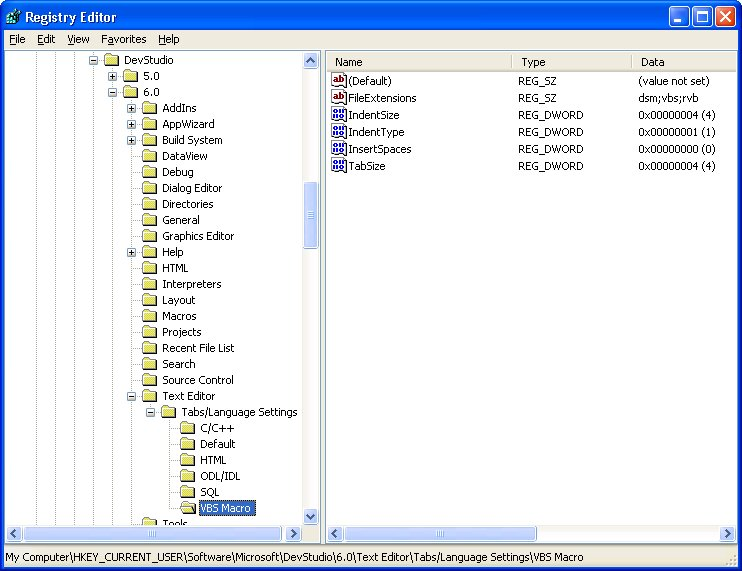This screenshot has height=571, width=742.
Task: Click the SQL folder icon
Action: pyautogui.click(x=187, y=492)
